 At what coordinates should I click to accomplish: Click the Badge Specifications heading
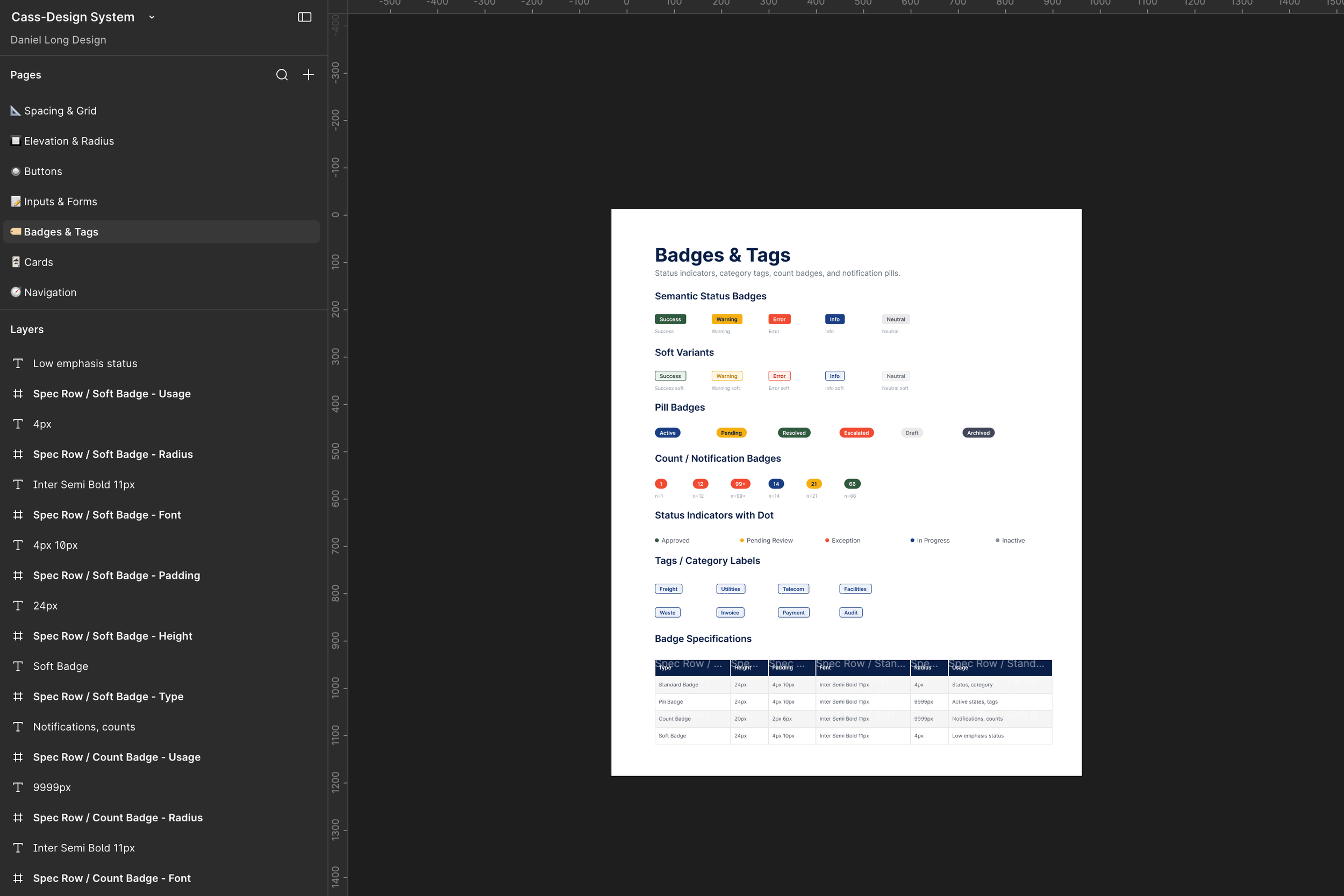703,639
